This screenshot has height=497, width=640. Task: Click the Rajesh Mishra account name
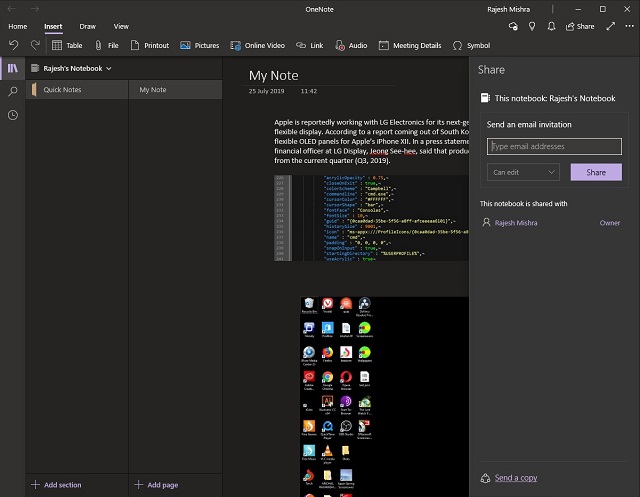pos(509,9)
